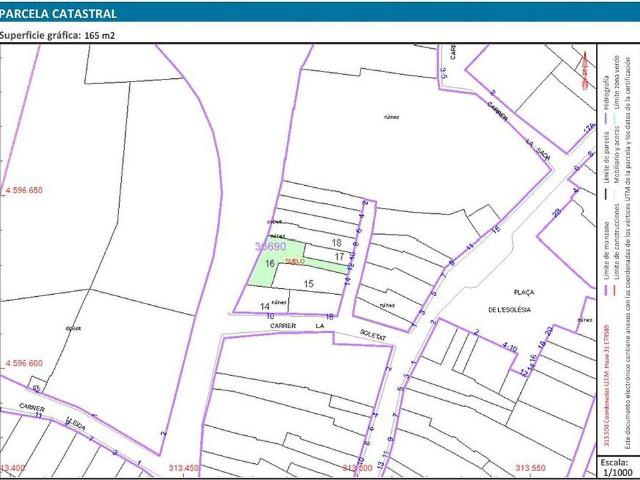Click street number 4-10 near Plaça de l'Església
The width and height of the screenshot is (640, 480).
pyautogui.click(x=509, y=348)
